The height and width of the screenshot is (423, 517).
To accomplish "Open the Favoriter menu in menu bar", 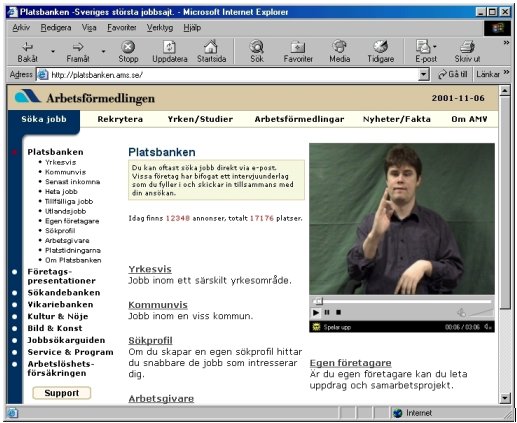I will coord(122,28).
